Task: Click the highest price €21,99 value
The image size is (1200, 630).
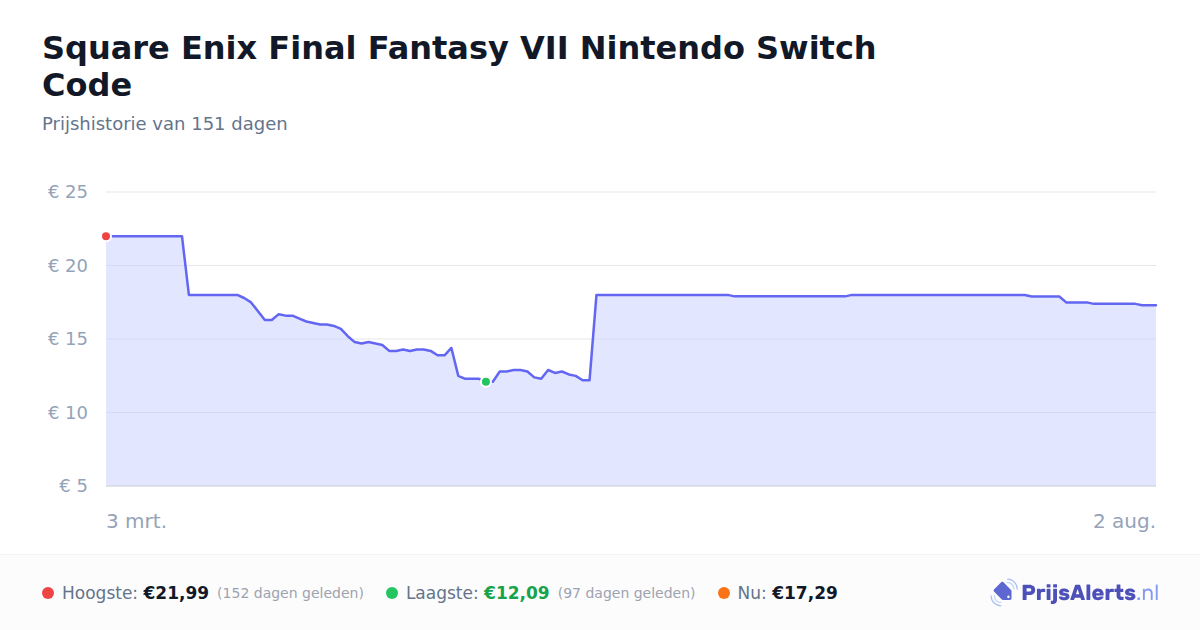Action: click(x=176, y=593)
